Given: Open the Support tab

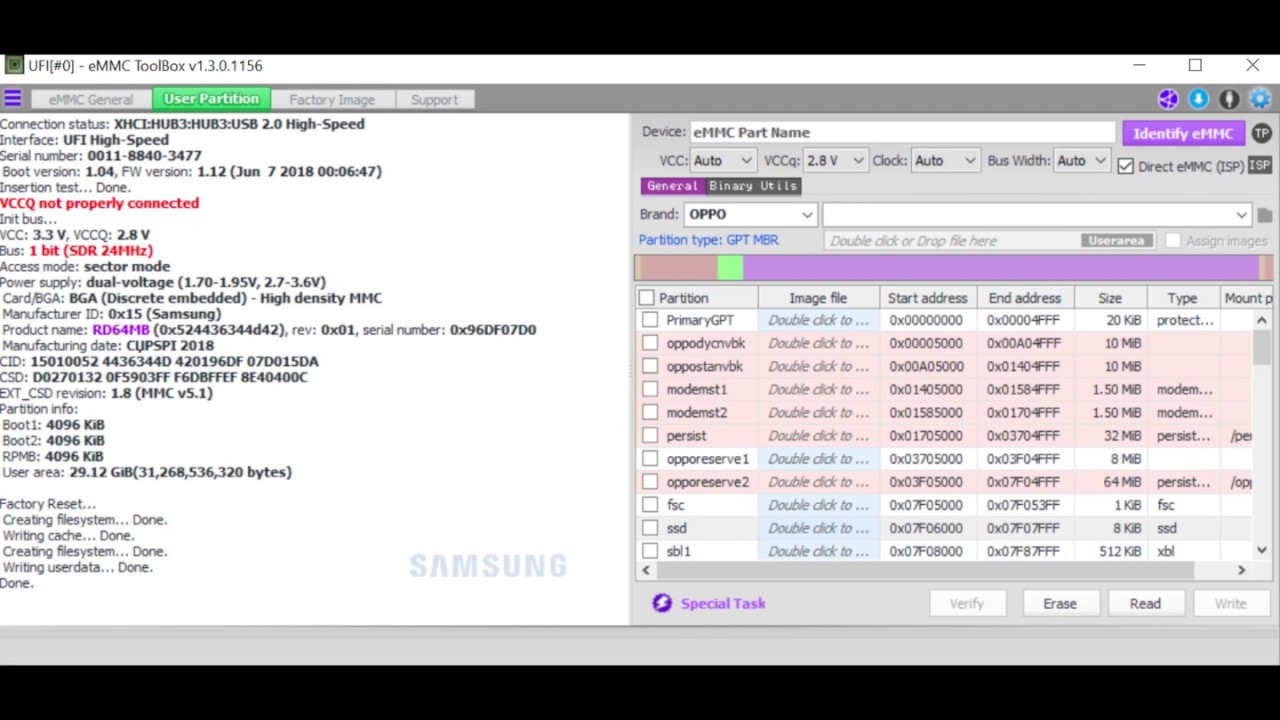Looking at the screenshot, I should click(x=434, y=99).
